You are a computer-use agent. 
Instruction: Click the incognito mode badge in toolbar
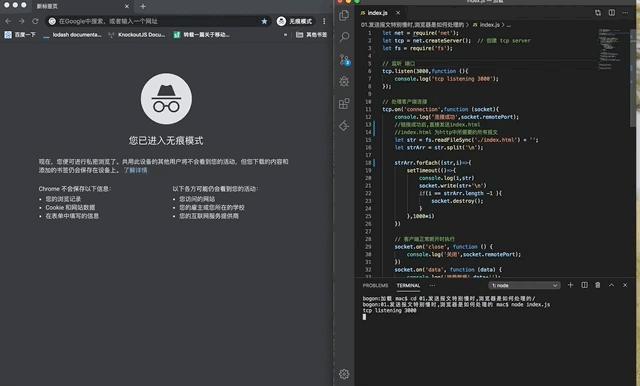294,21
